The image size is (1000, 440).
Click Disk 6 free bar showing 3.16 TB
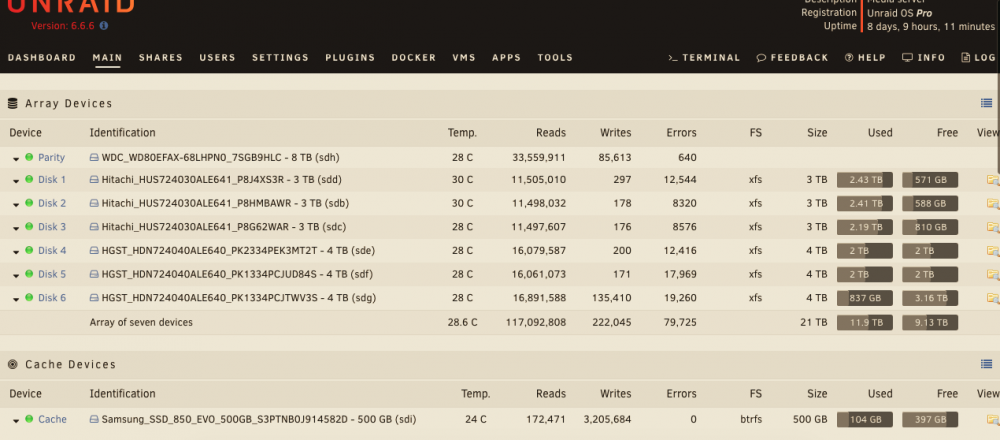[930, 298]
